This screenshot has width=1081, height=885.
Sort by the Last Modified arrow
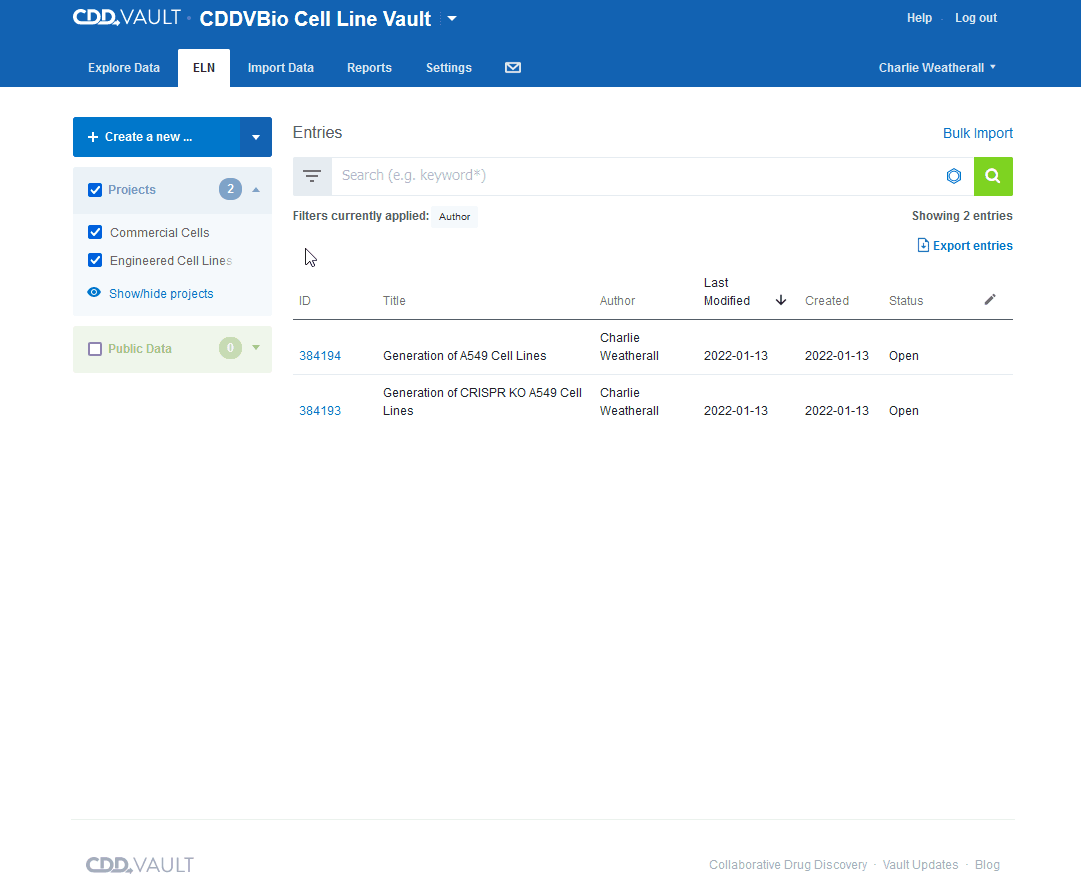tap(780, 300)
